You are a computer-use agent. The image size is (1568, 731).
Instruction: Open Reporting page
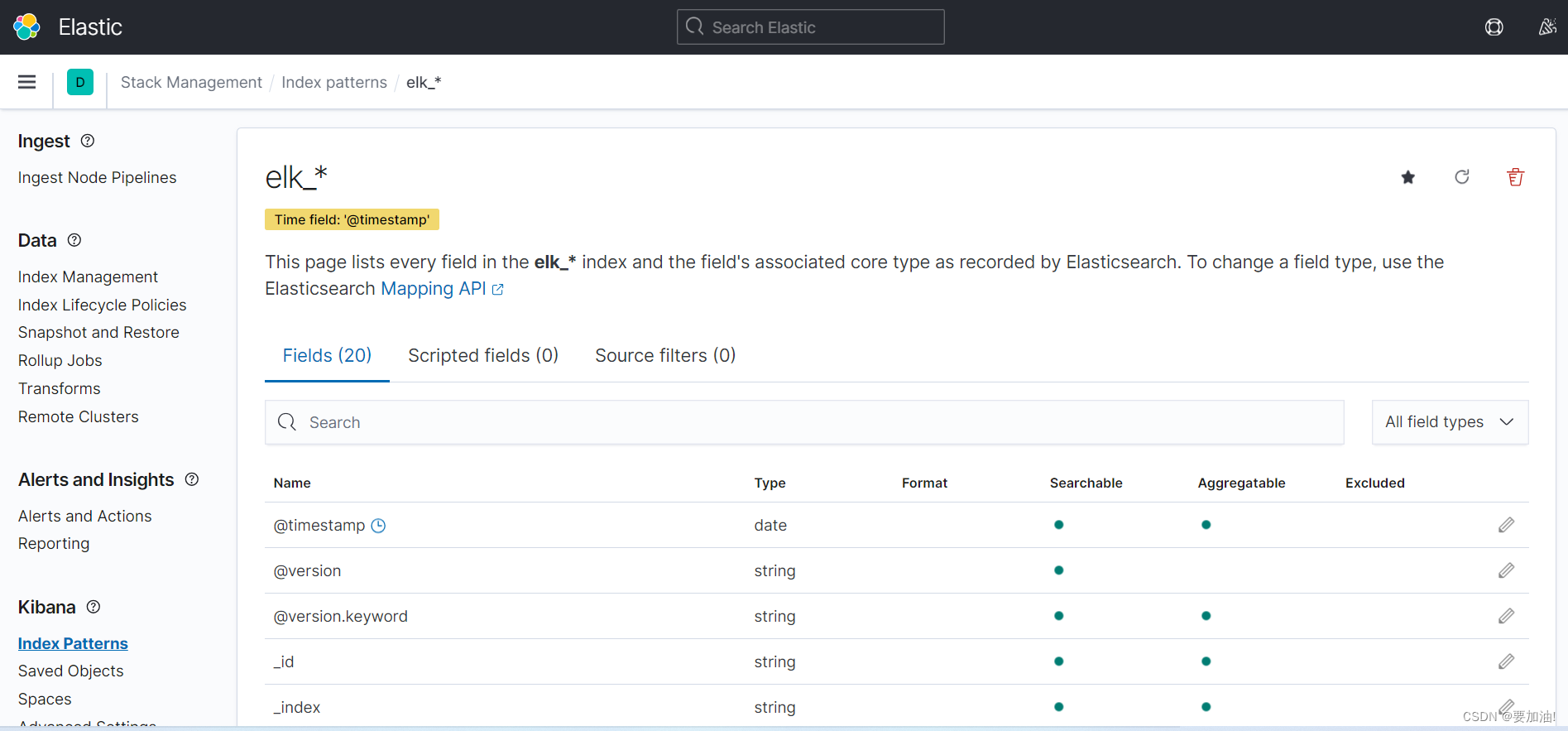click(54, 543)
